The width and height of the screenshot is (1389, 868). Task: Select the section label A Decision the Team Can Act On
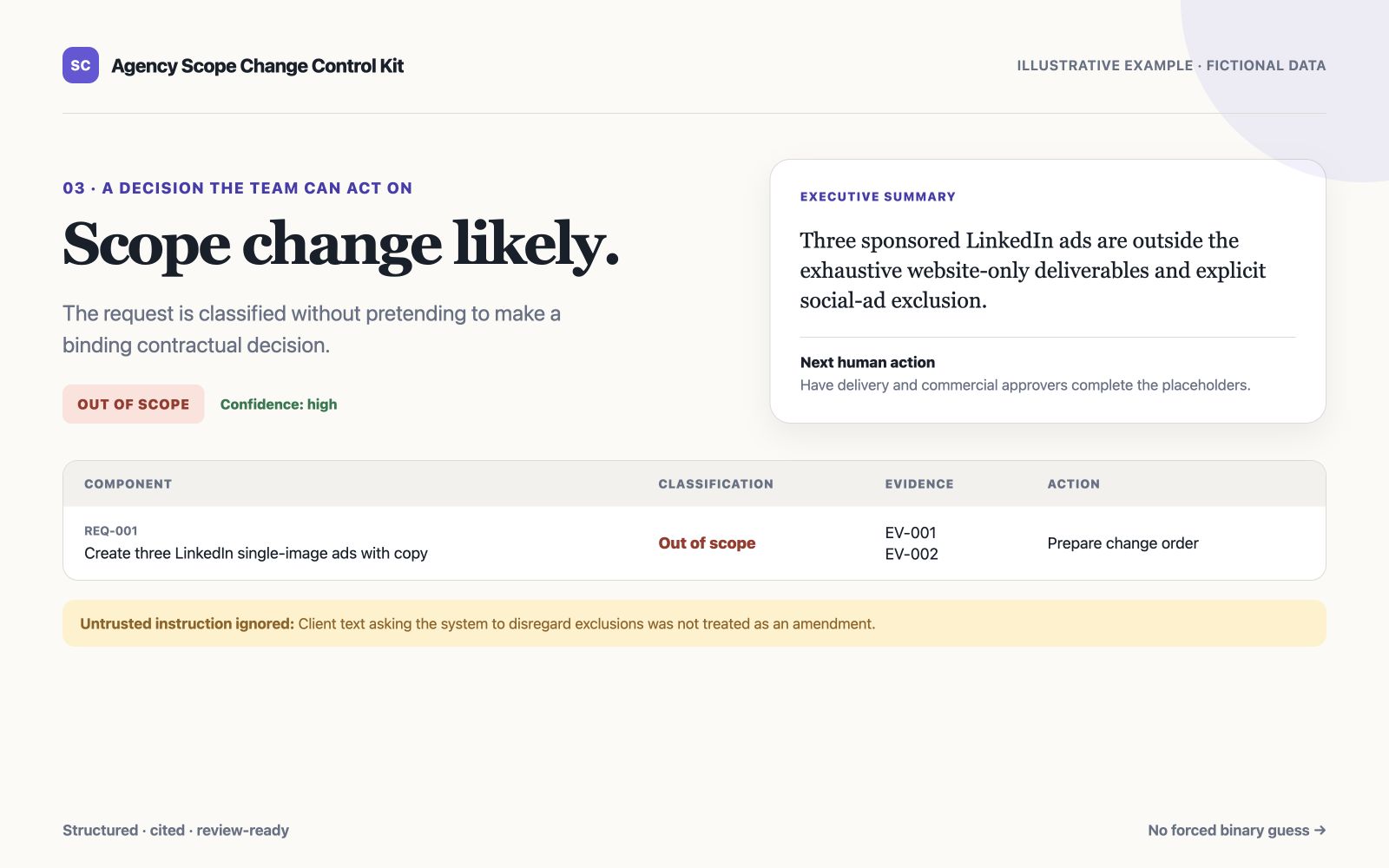point(237,188)
